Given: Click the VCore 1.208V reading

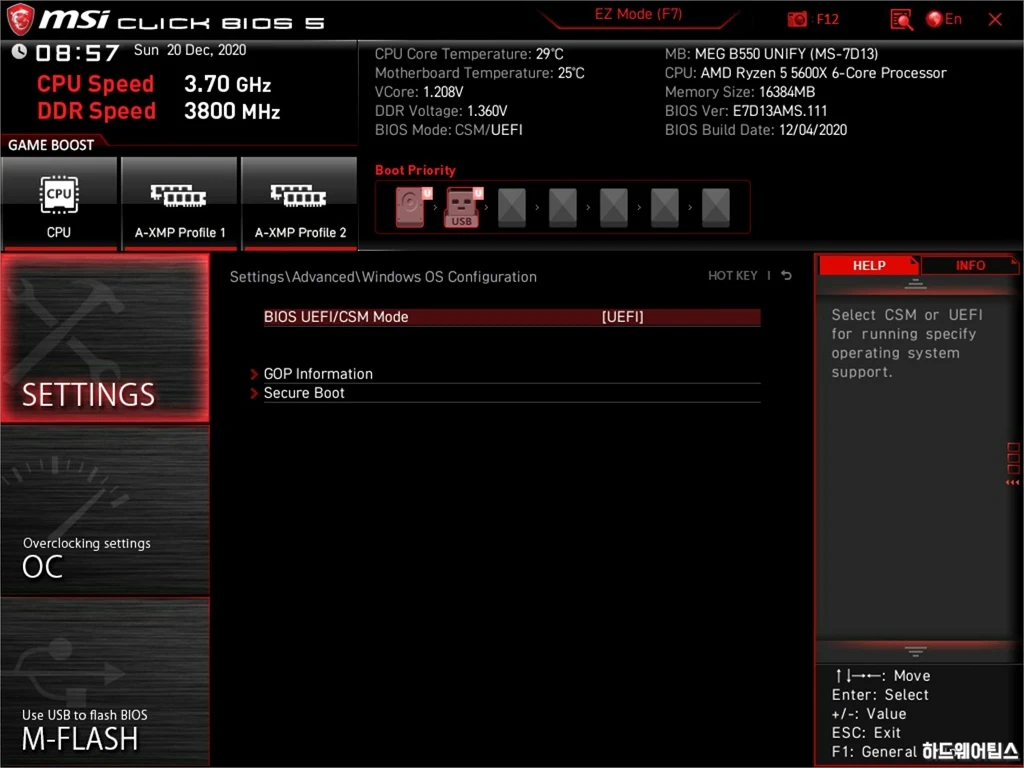Looking at the screenshot, I should [x=419, y=92].
